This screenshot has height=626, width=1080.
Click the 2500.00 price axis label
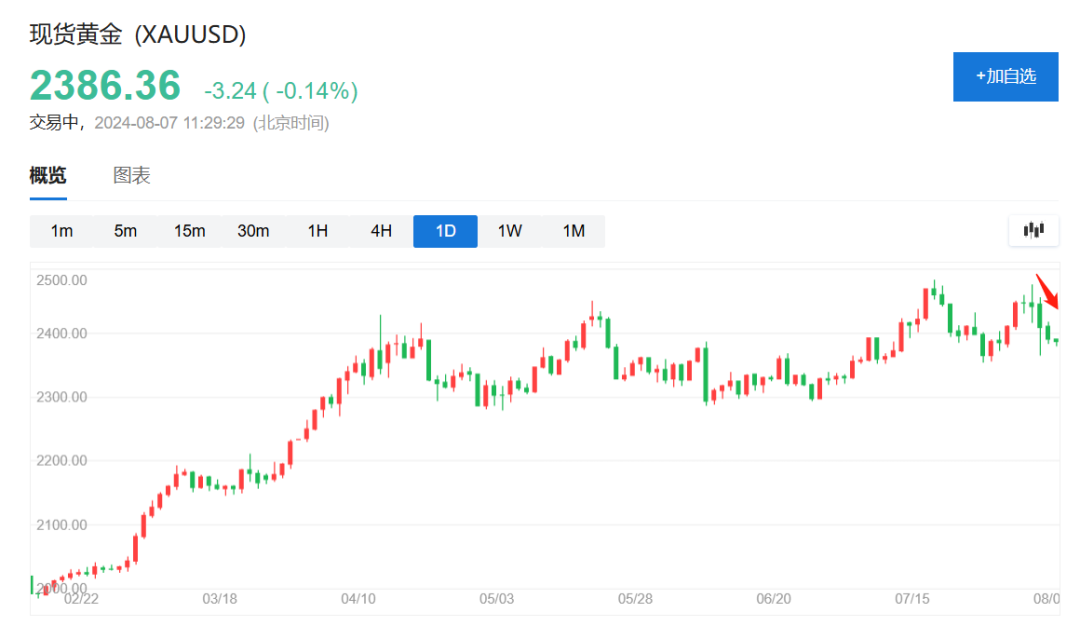(x=62, y=280)
